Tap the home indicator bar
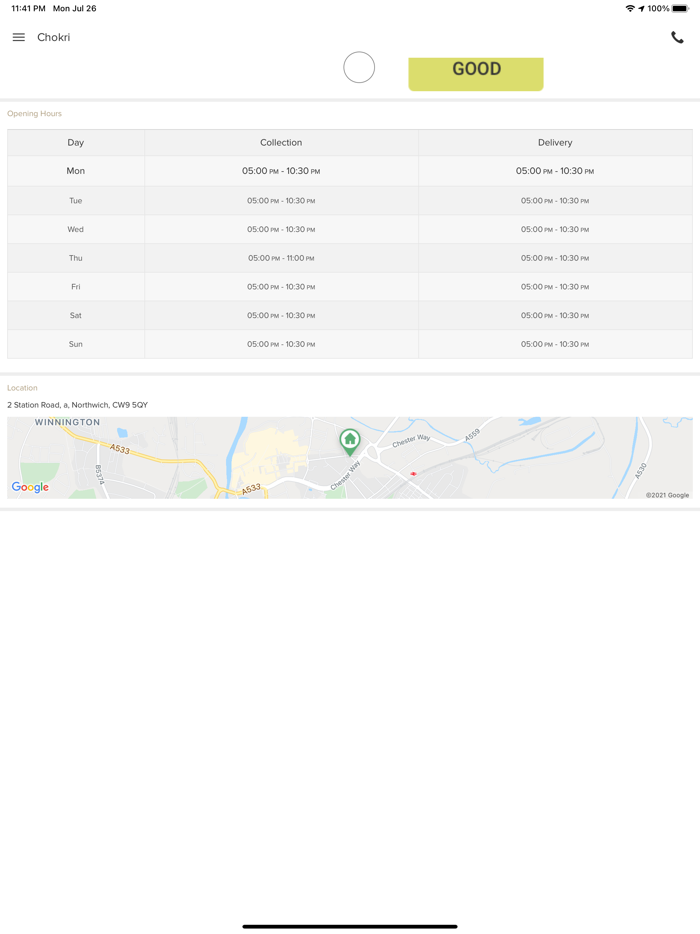700x934 pixels. click(350, 926)
